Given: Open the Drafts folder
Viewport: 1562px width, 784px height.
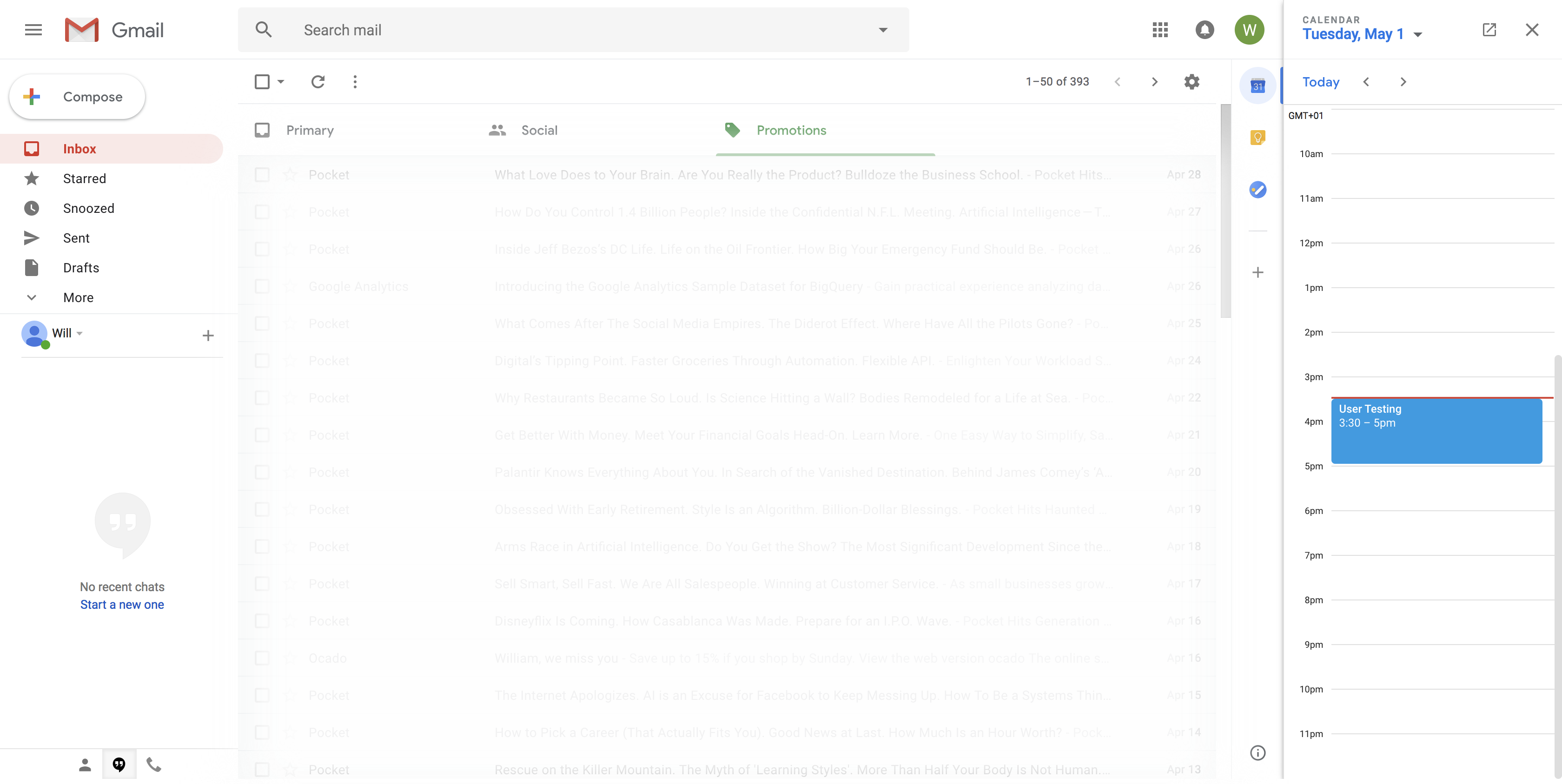Looking at the screenshot, I should (x=111, y=267).
